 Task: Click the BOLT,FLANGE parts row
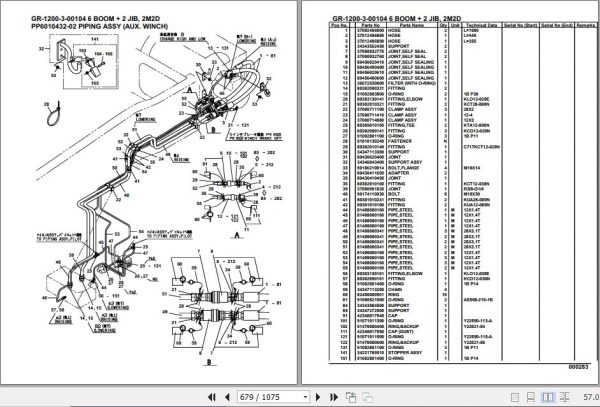[463, 168]
